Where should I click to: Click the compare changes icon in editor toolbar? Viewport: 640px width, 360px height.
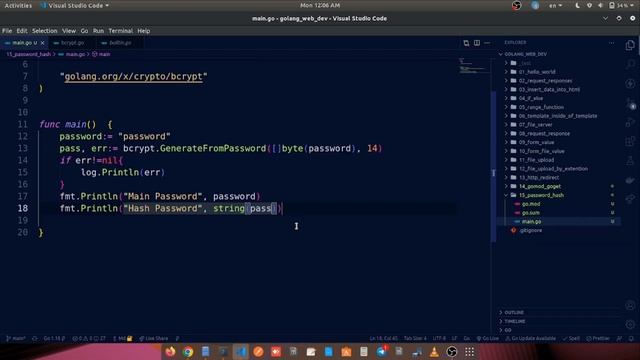[466, 43]
